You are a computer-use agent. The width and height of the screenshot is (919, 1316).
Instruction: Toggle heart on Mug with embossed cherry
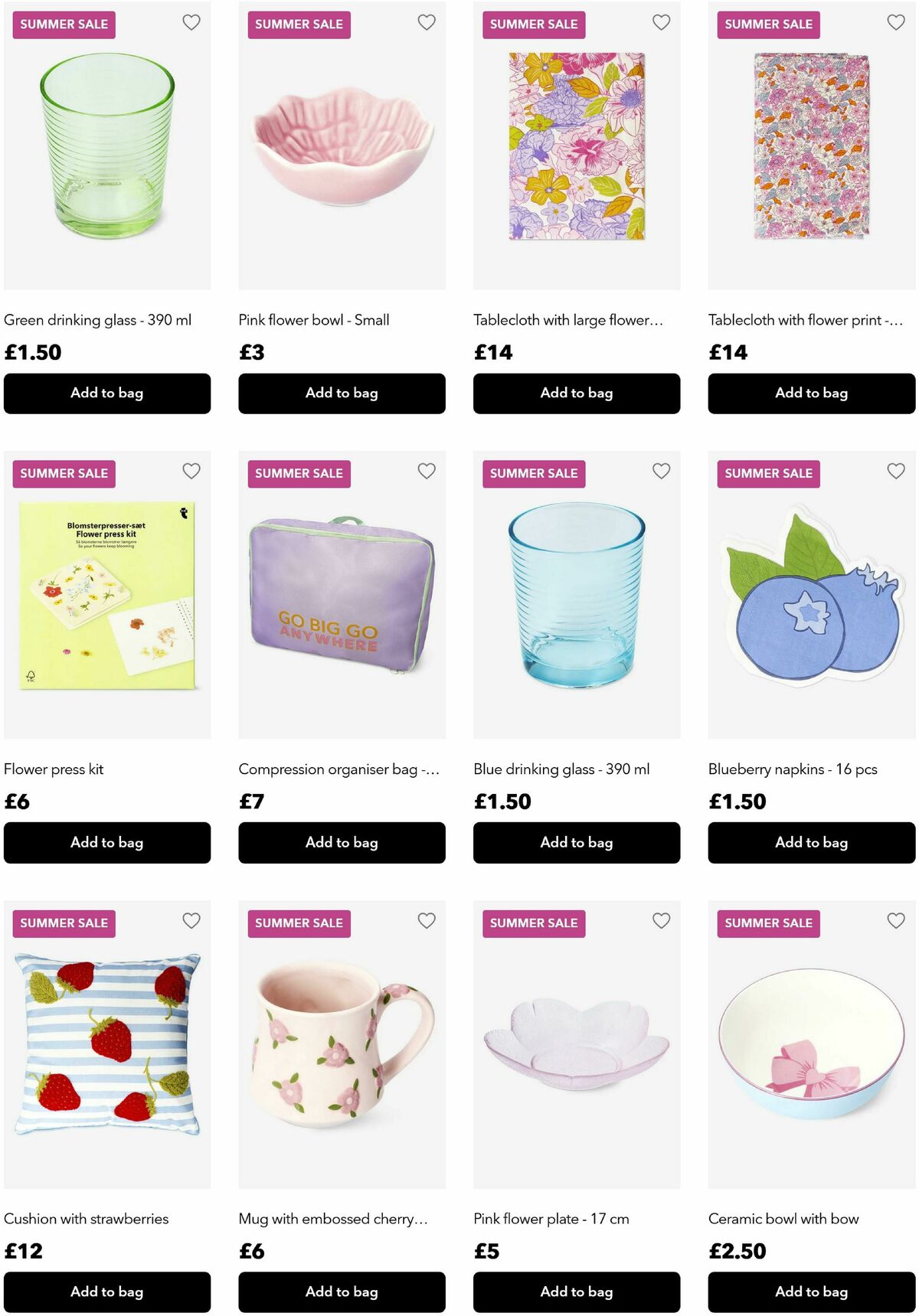click(x=427, y=920)
